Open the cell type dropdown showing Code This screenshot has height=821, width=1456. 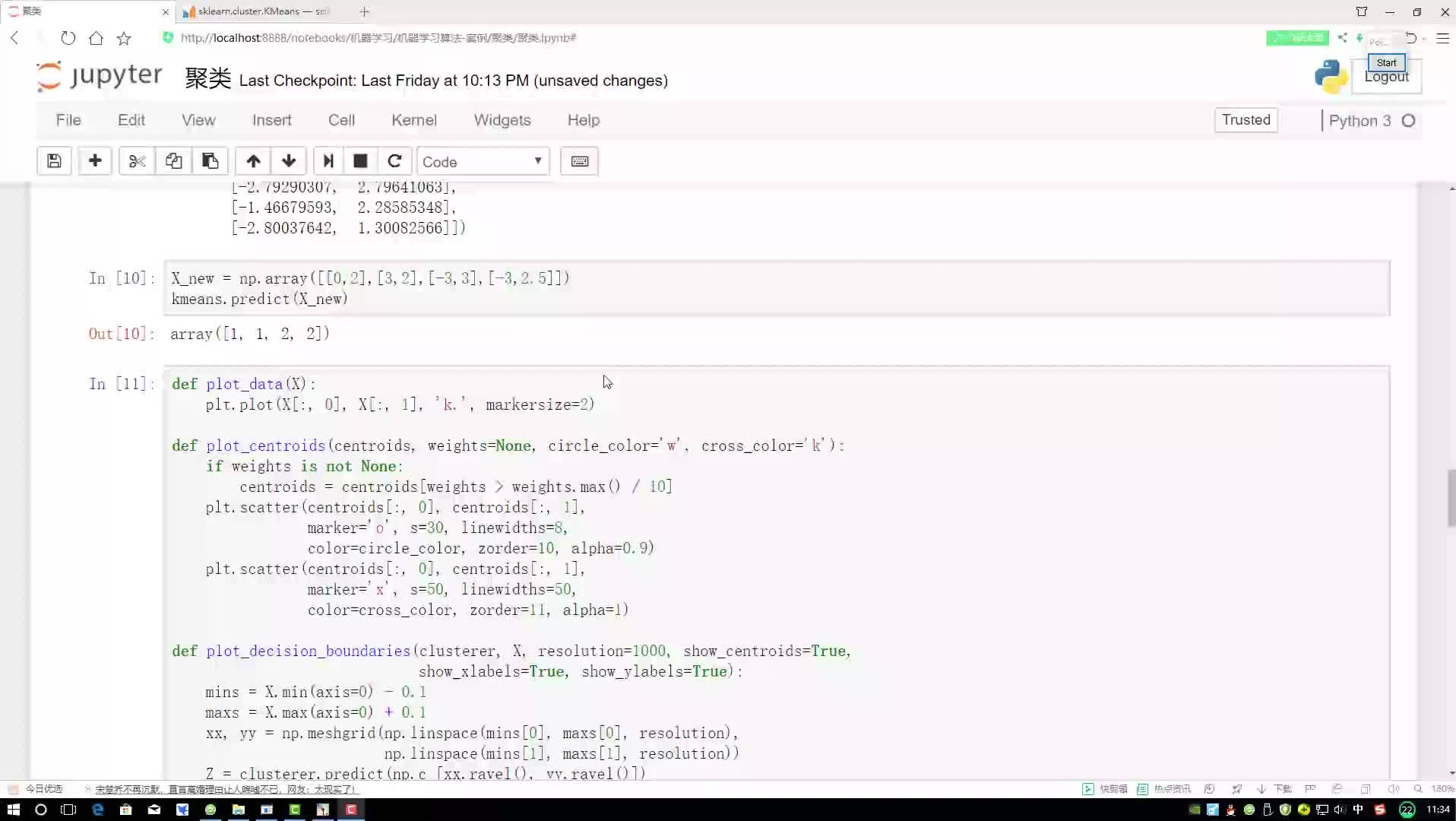click(483, 161)
